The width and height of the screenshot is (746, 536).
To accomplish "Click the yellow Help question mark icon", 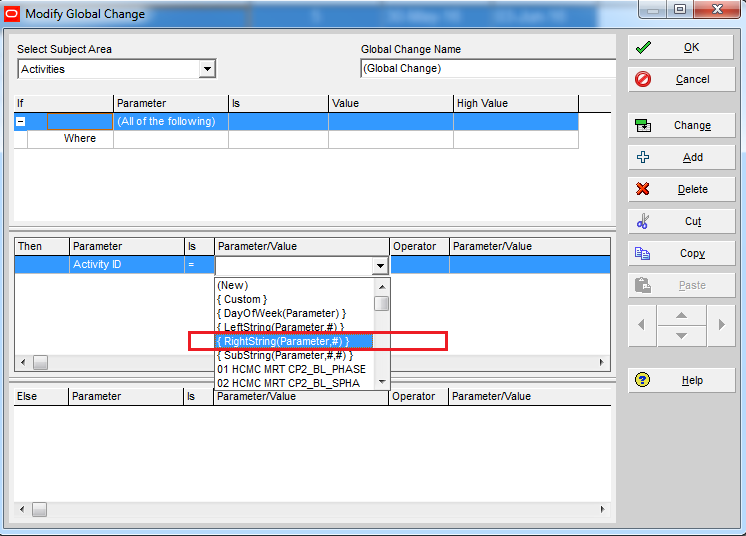I will coord(643,381).
